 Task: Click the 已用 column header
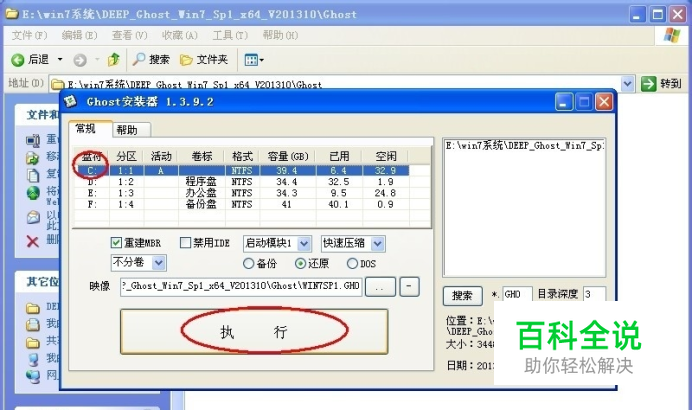339,156
